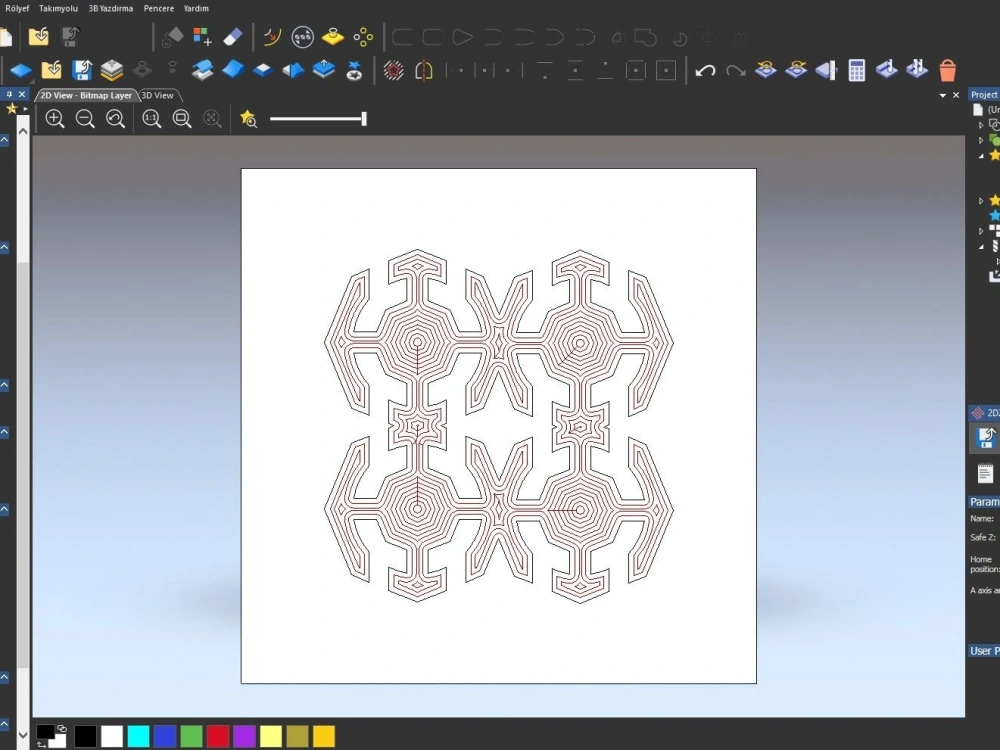Image resolution: width=1000 pixels, height=750 pixels.
Task: Click the 1:1 zoom icon
Action: tap(152, 119)
